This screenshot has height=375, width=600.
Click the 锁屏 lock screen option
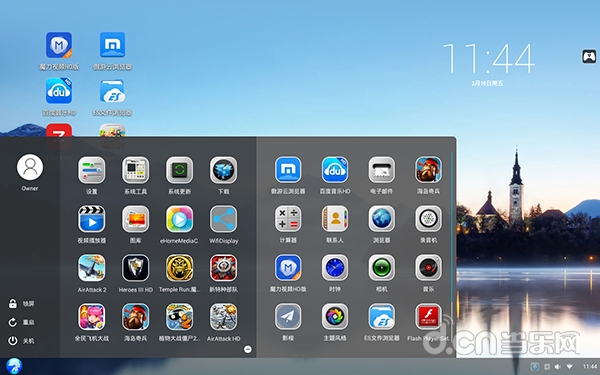coord(21,304)
